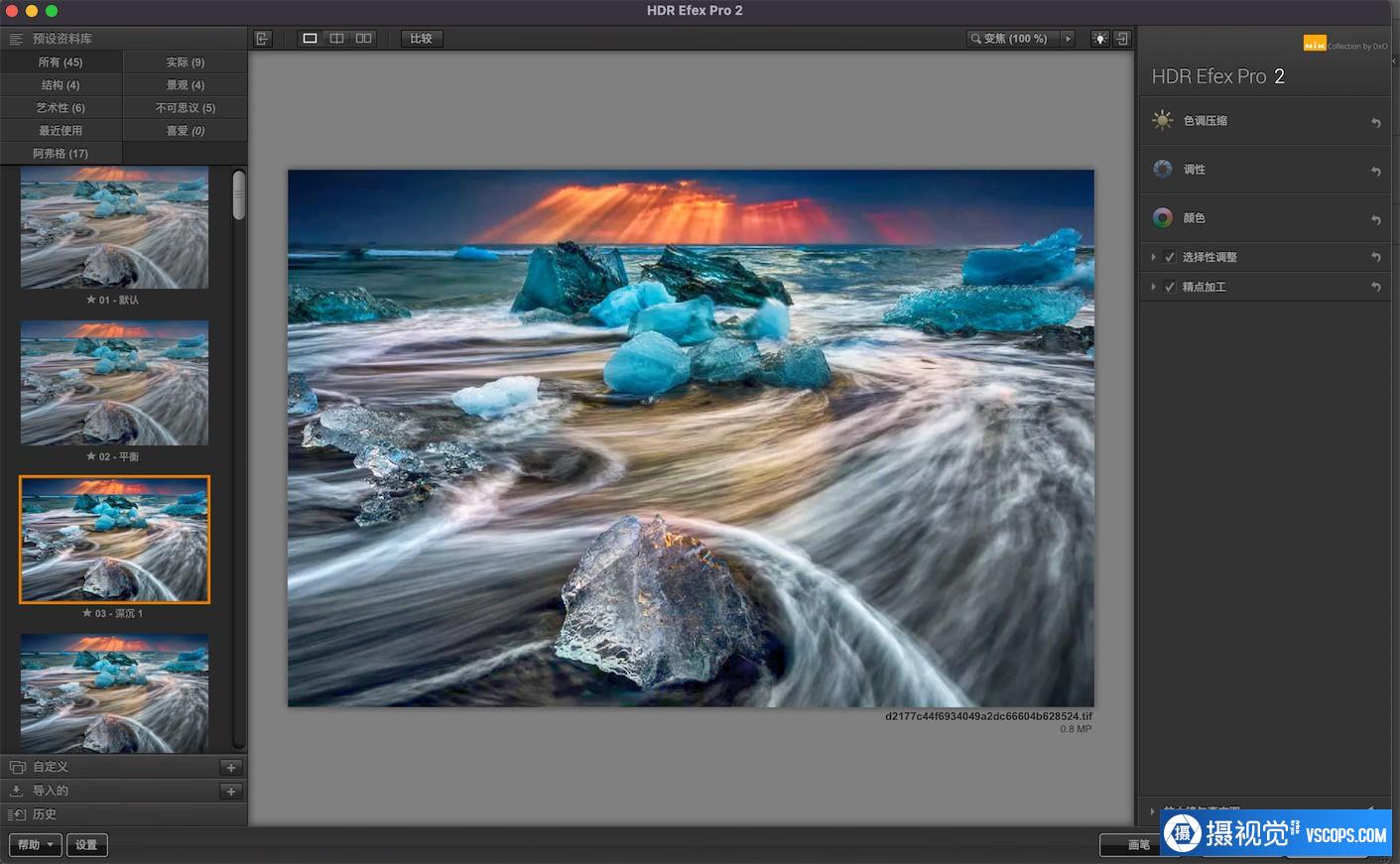
Task: Expand the 选择性调整 section triangle
Action: [x=1153, y=258]
